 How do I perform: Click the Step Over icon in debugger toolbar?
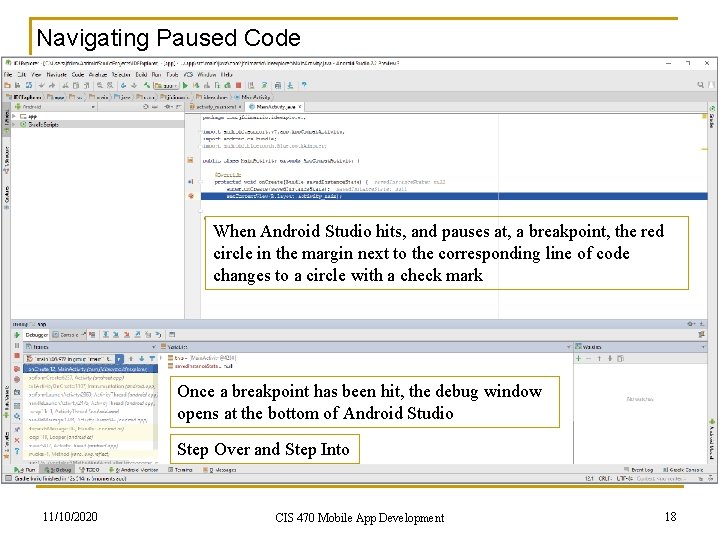106,334
